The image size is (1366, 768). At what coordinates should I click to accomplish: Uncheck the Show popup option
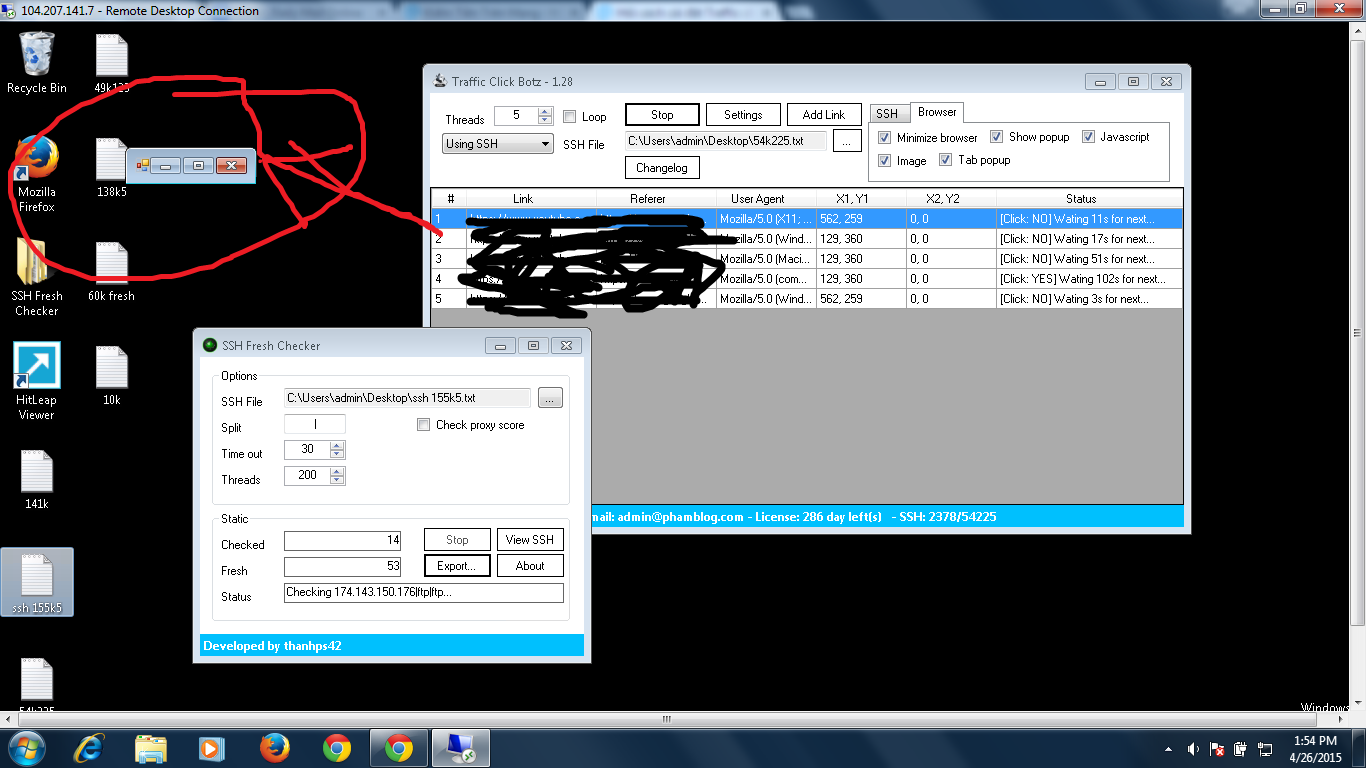pyautogui.click(x=996, y=137)
